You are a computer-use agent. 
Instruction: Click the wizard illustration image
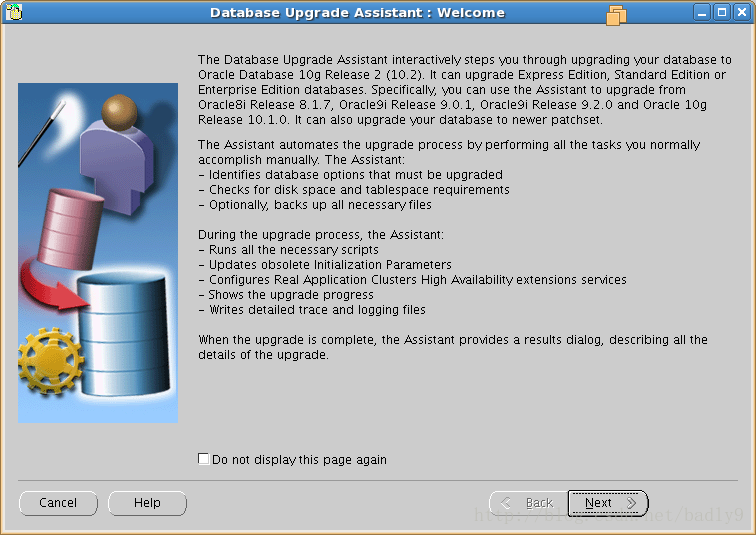click(98, 253)
